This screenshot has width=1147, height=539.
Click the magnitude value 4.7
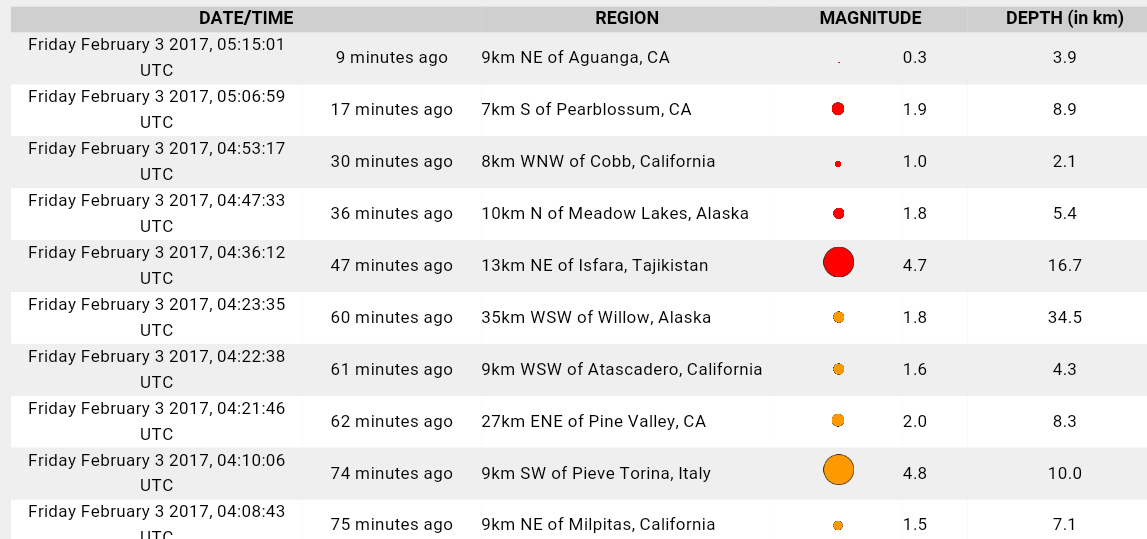click(914, 265)
